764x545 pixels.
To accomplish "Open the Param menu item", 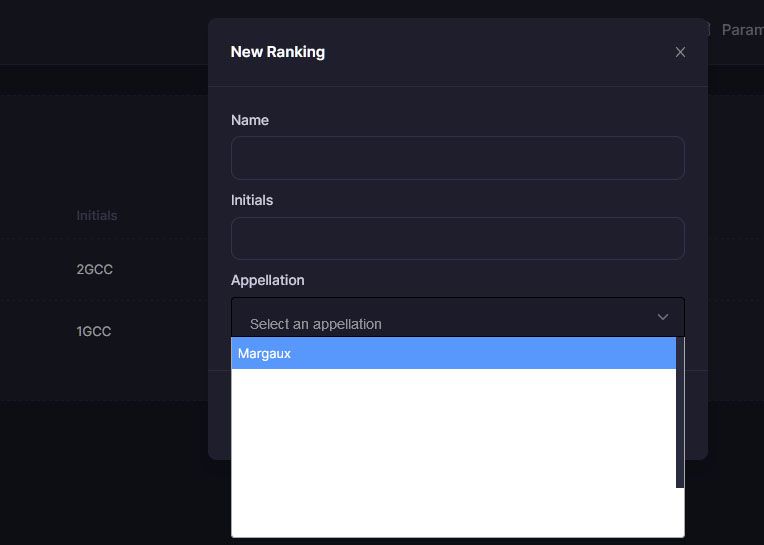I will coord(743,30).
